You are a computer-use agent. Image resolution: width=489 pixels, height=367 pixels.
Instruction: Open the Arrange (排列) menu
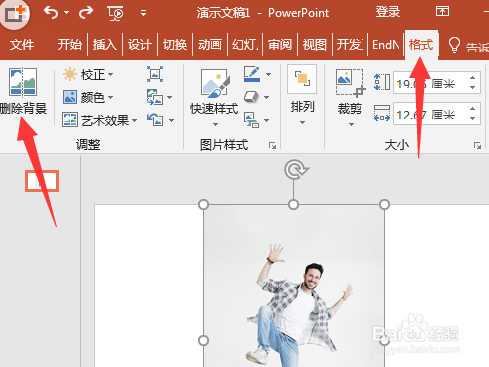click(302, 96)
